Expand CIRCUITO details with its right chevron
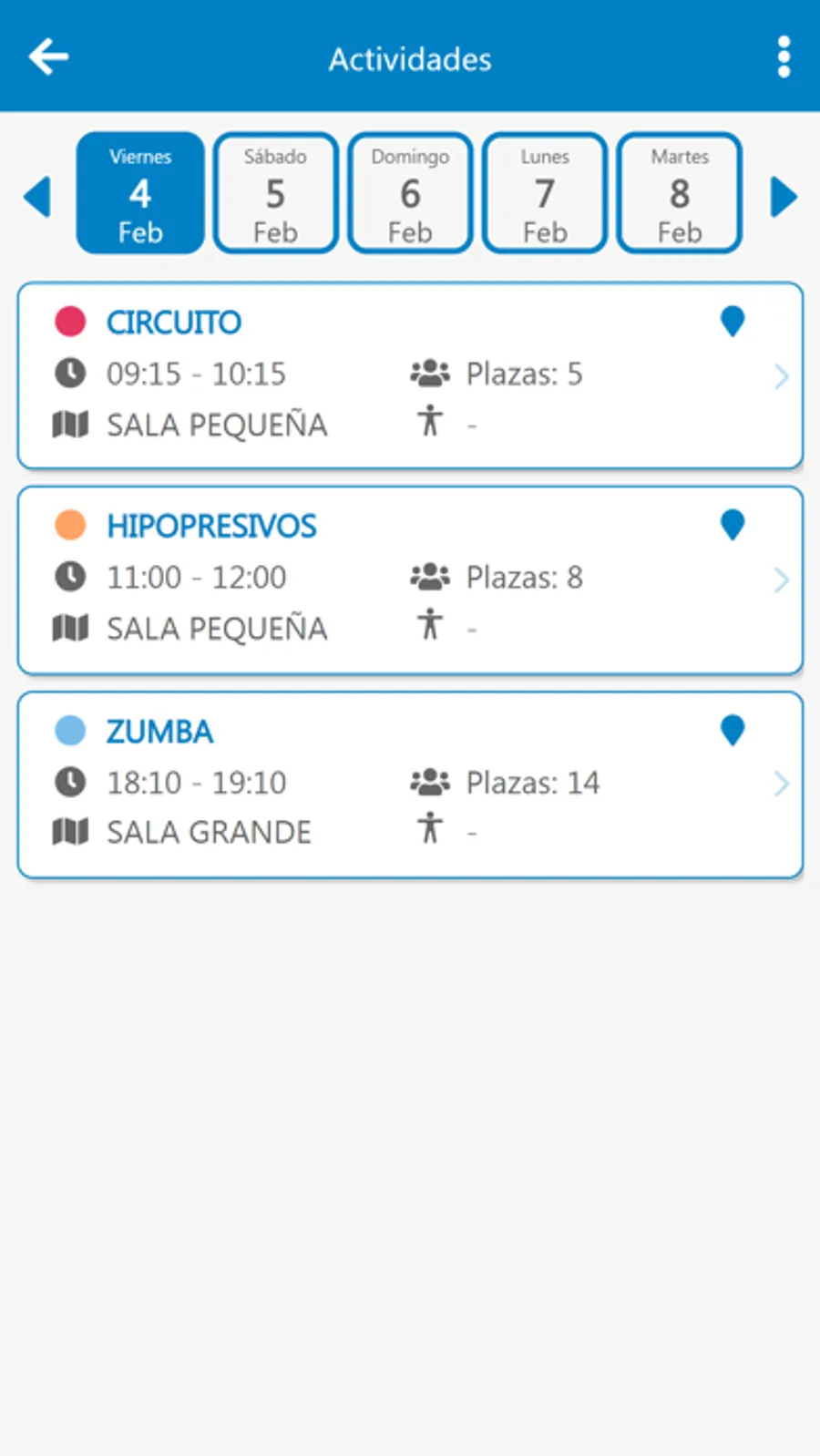 pos(781,376)
